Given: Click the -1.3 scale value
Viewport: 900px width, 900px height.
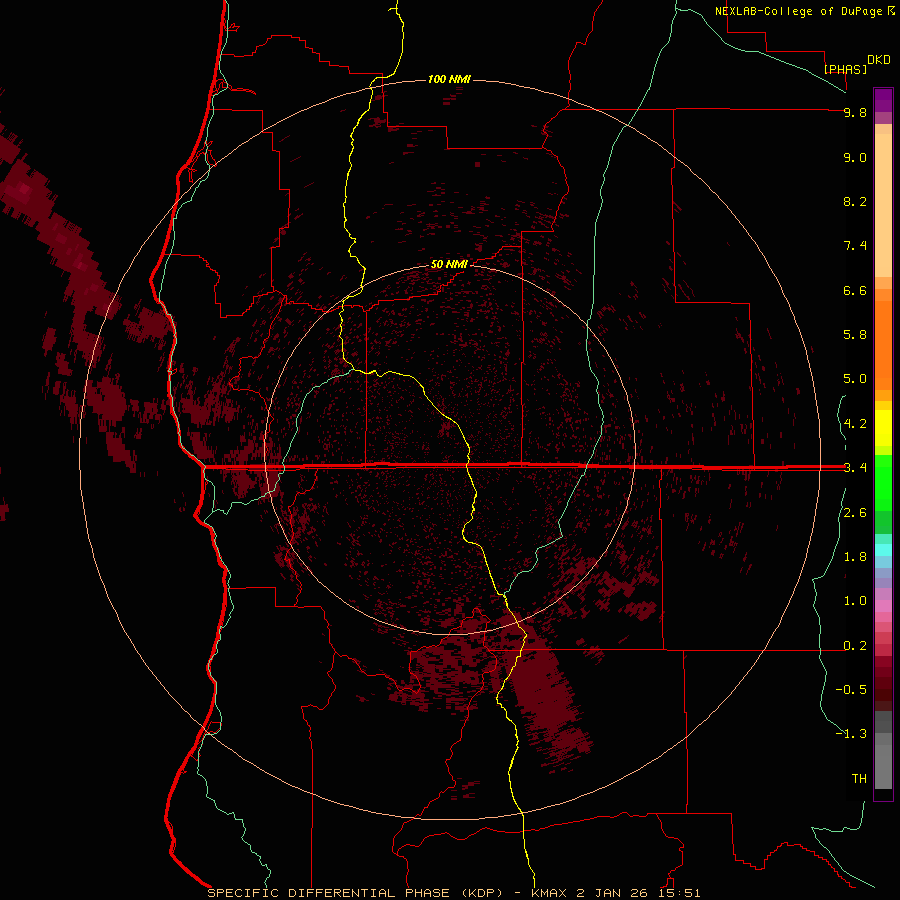Looking at the screenshot, I should click(x=851, y=734).
